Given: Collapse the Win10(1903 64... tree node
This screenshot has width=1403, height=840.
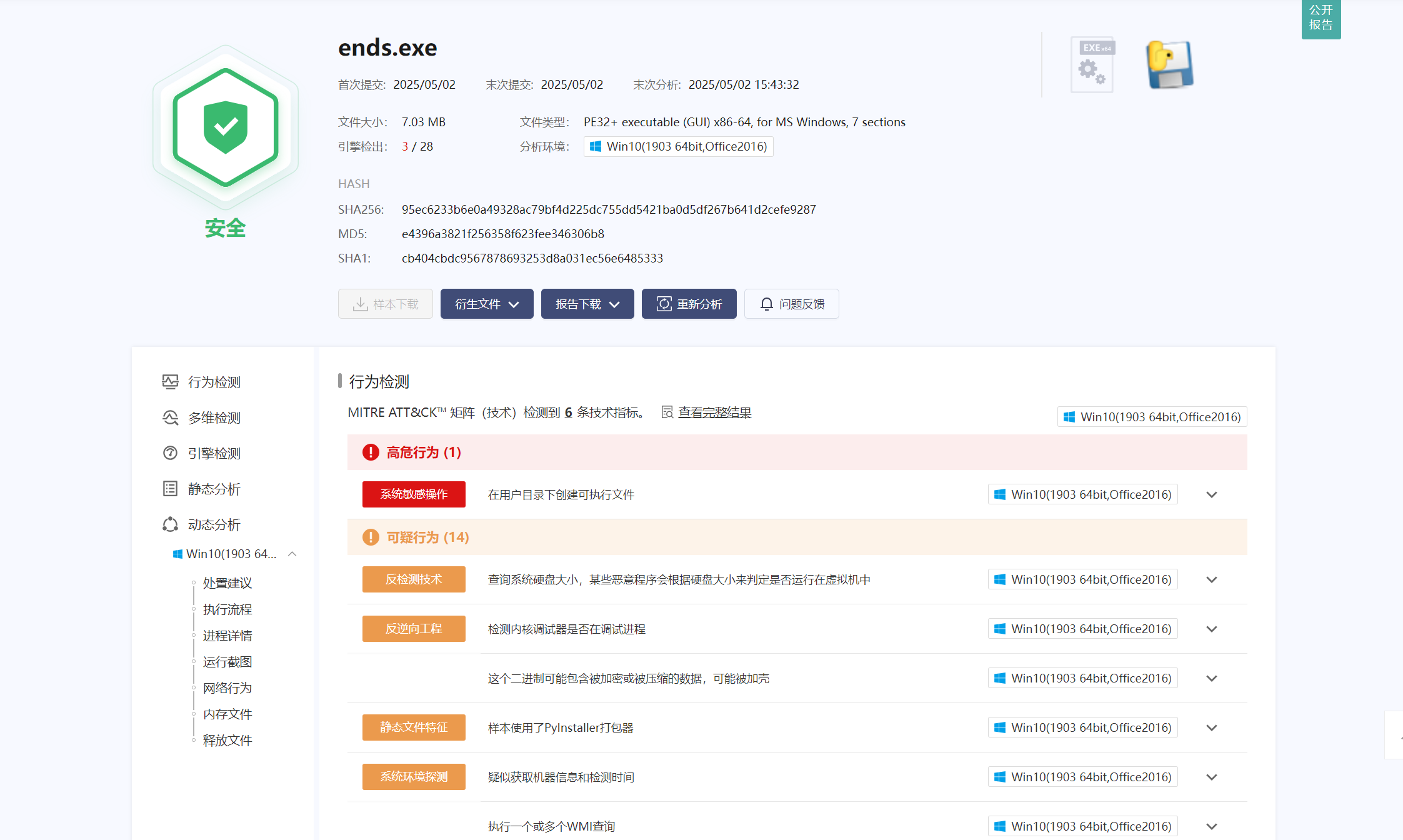Looking at the screenshot, I should click(292, 554).
